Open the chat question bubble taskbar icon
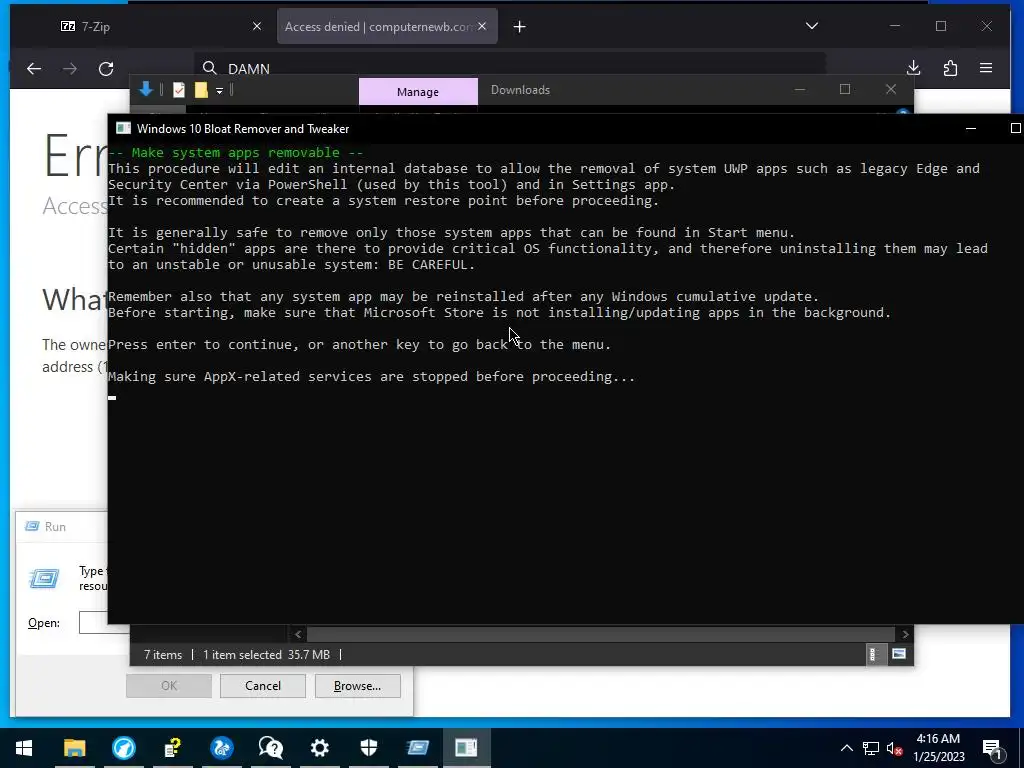Screen dimensions: 1024x768 pyautogui.click(x=270, y=748)
